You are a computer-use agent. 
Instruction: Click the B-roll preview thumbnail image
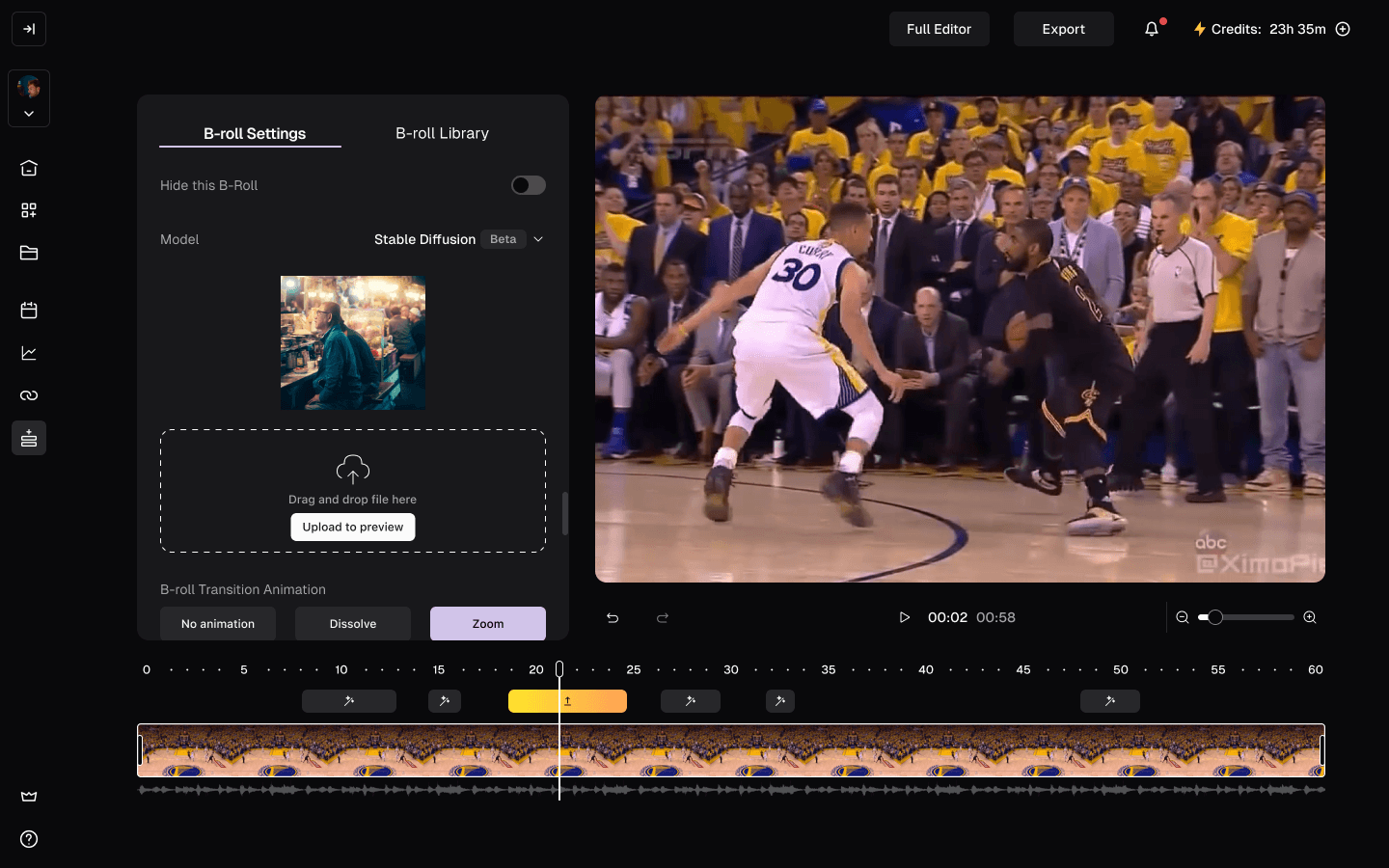353,342
